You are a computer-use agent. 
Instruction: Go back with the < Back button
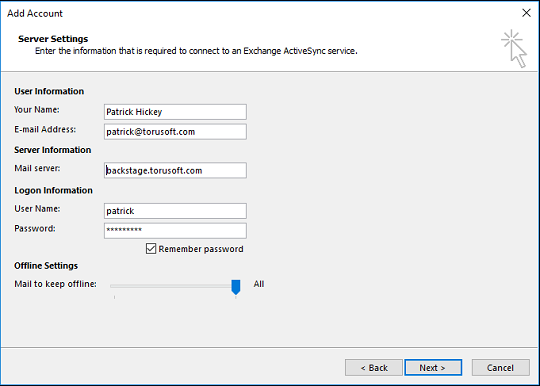pos(374,368)
